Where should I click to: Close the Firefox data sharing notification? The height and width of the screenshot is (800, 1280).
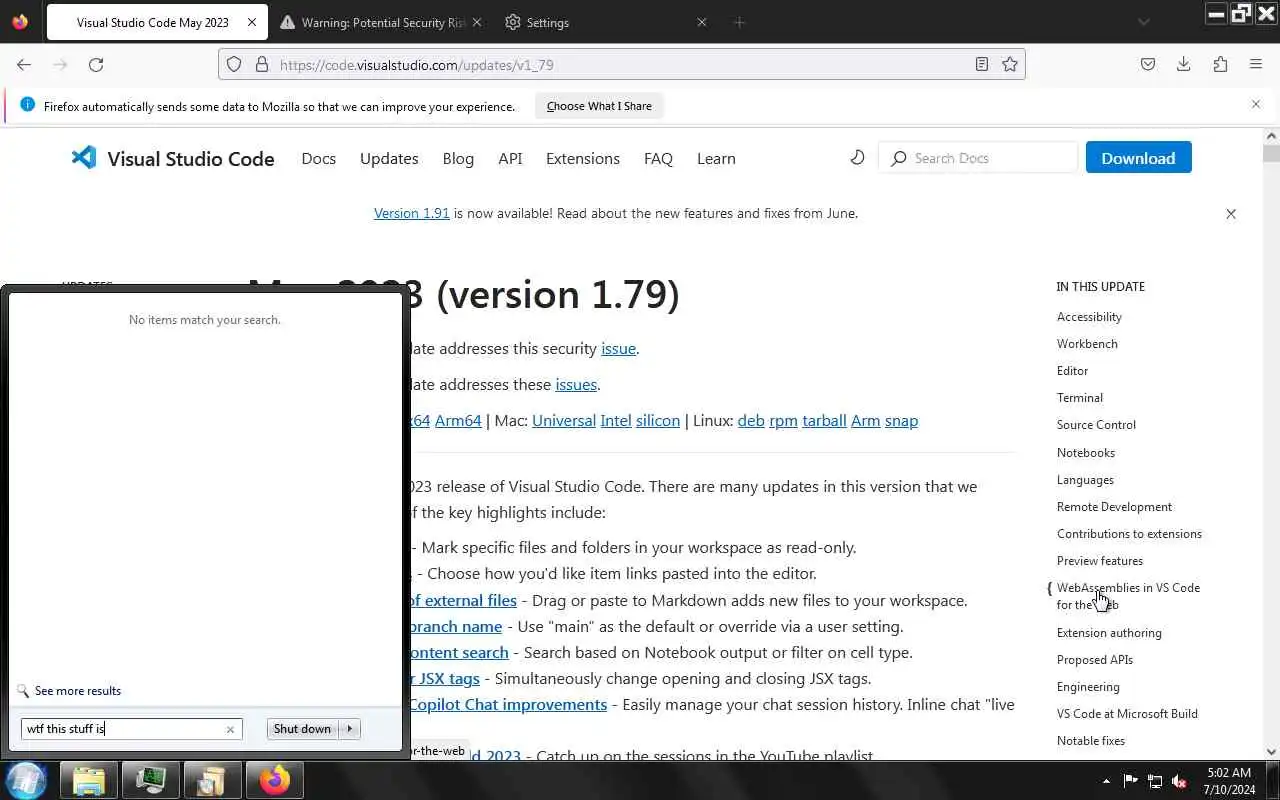point(1256,104)
